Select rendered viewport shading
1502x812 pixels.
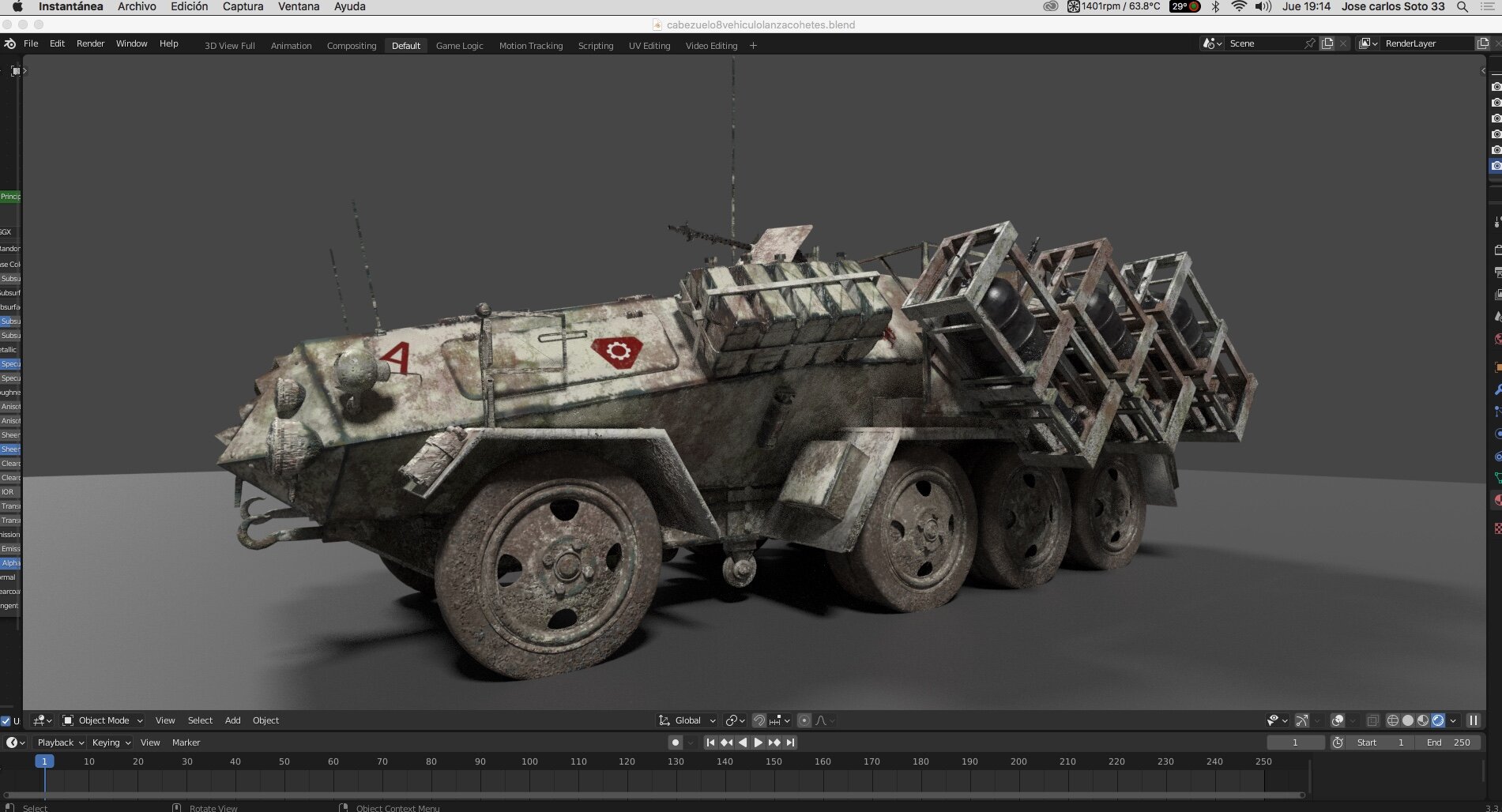(x=1438, y=720)
